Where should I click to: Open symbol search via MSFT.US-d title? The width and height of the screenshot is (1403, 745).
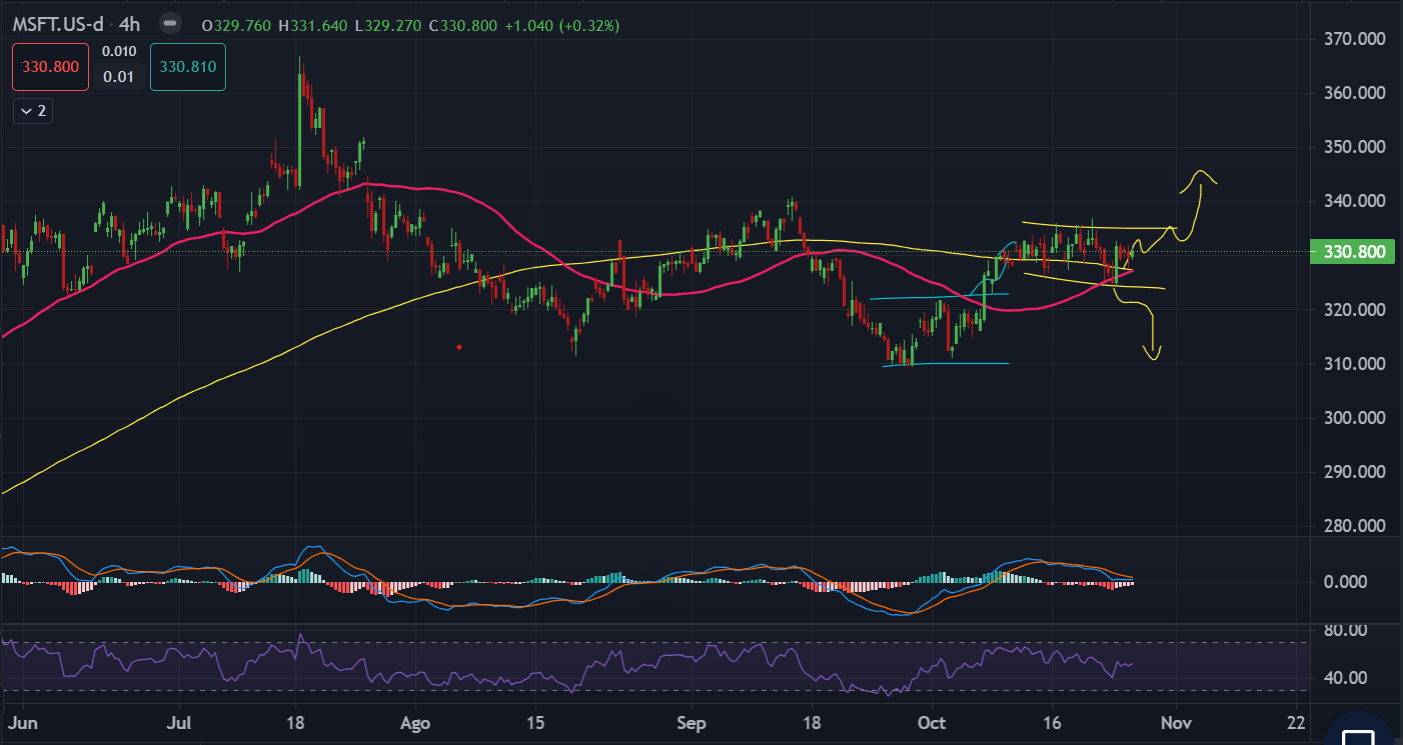[58, 24]
